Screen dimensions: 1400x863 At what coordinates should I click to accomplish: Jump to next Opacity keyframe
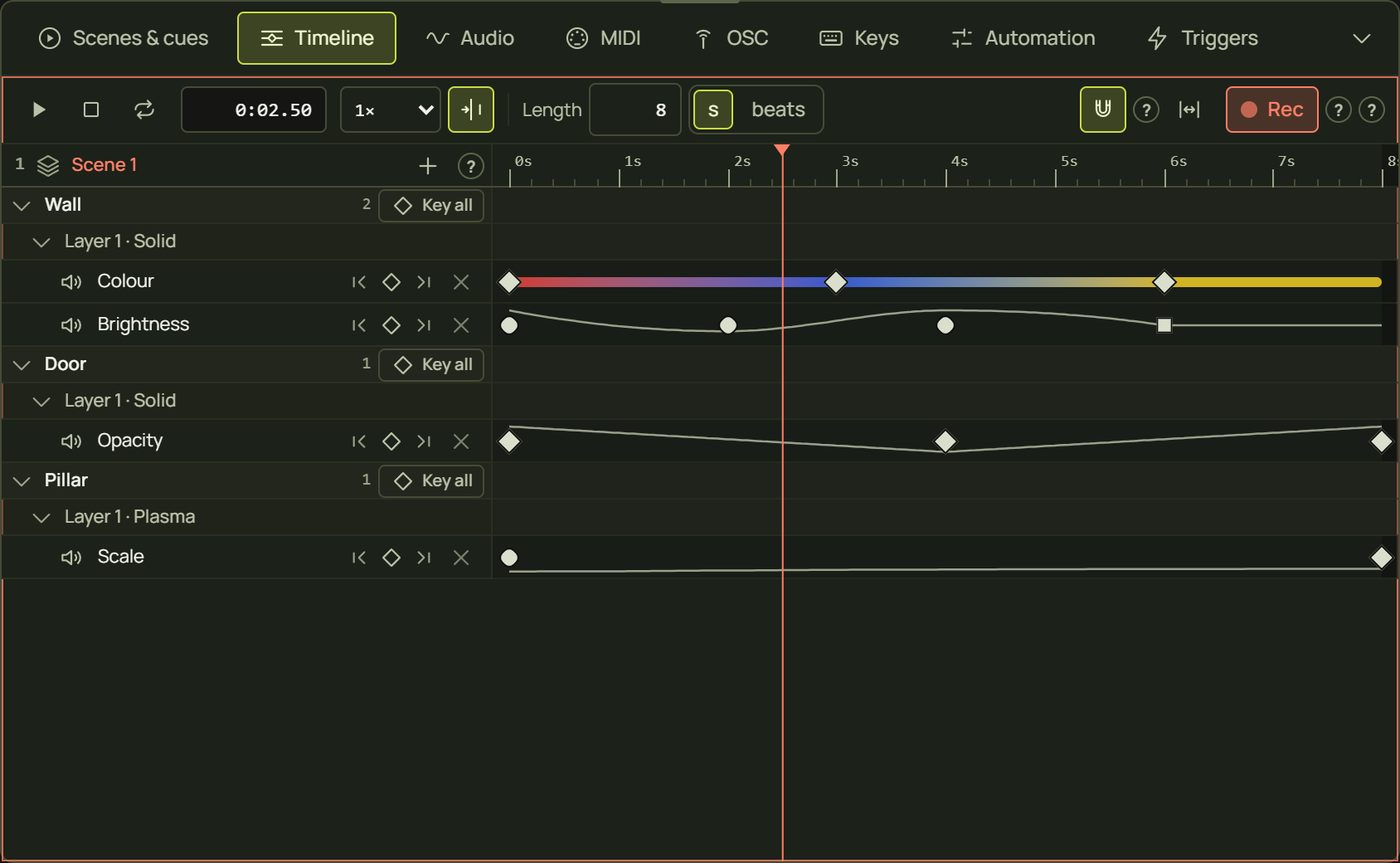[x=424, y=441]
